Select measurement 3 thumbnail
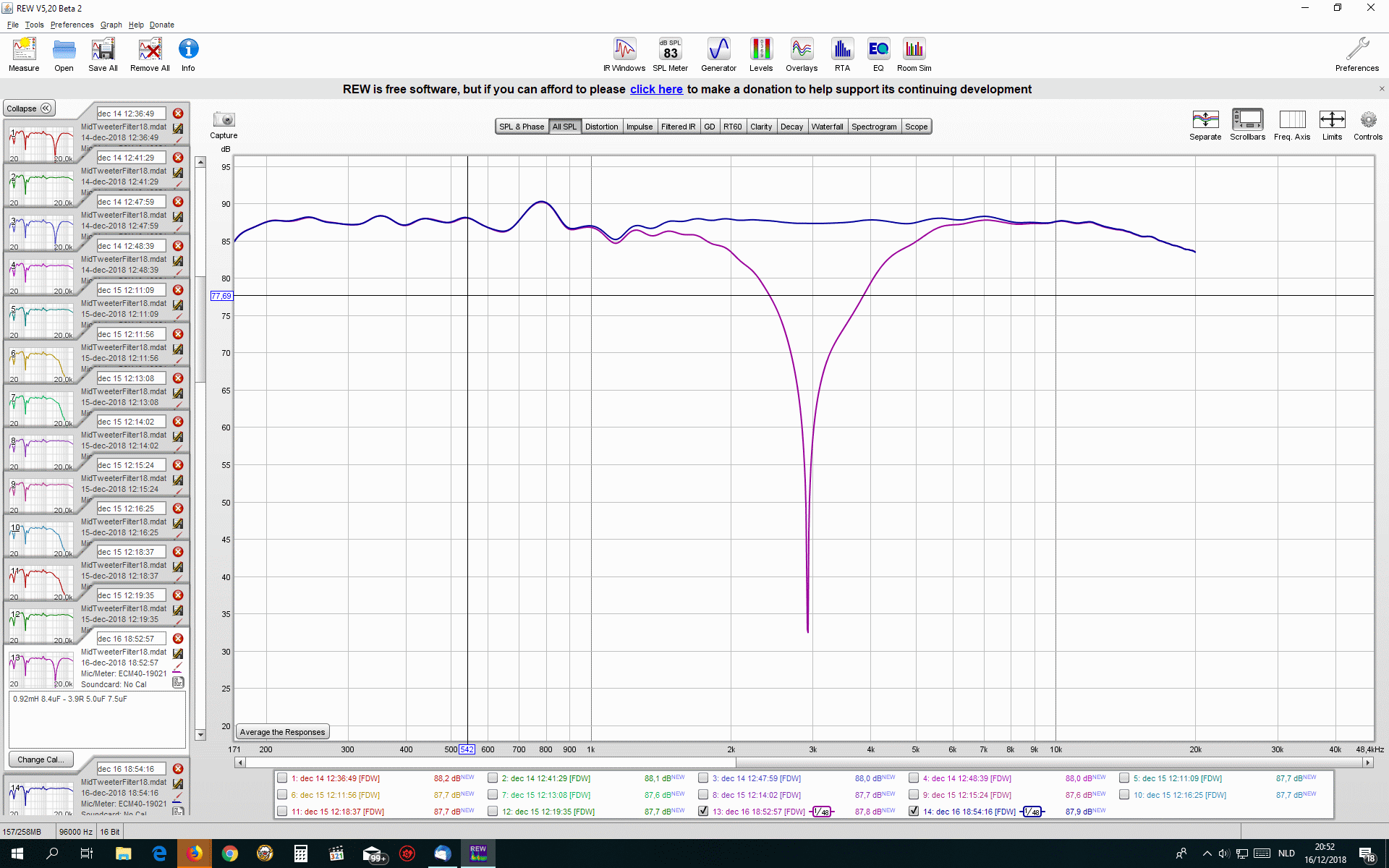 tap(42, 232)
